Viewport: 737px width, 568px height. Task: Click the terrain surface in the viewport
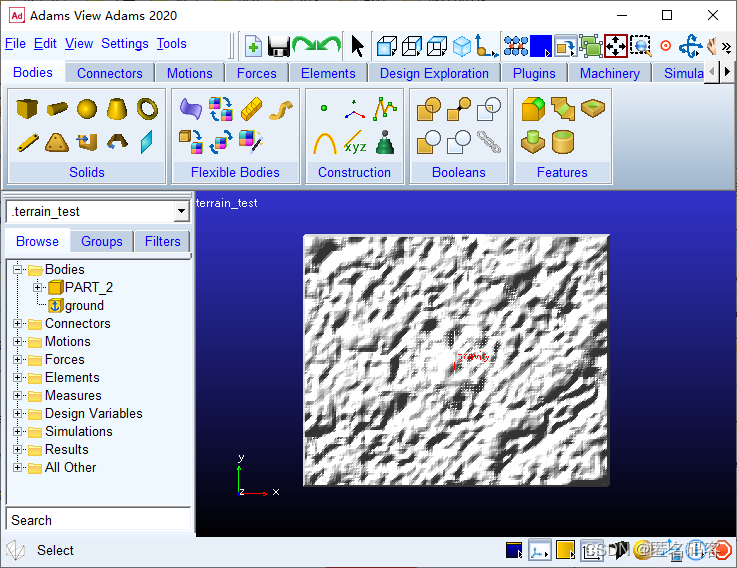point(456,360)
